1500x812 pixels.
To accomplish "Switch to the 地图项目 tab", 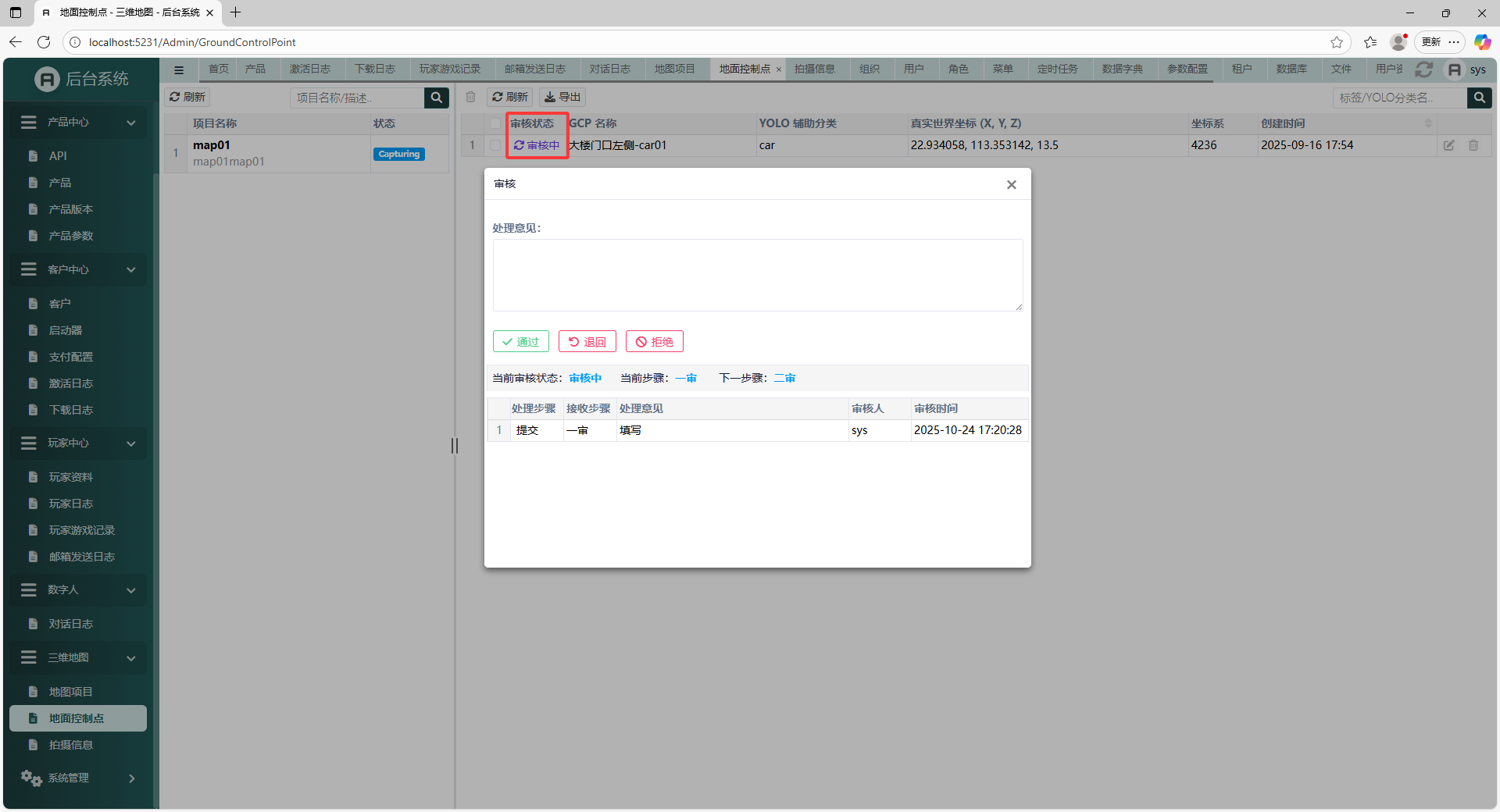I will pos(674,69).
